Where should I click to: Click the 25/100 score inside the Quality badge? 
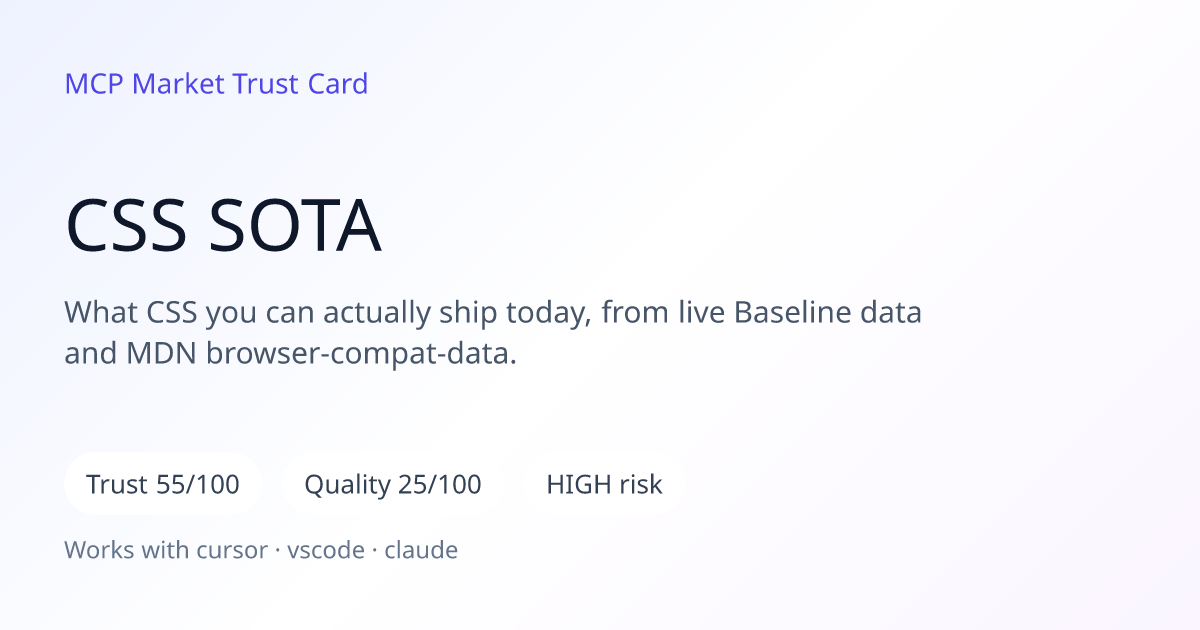[440, 485]
